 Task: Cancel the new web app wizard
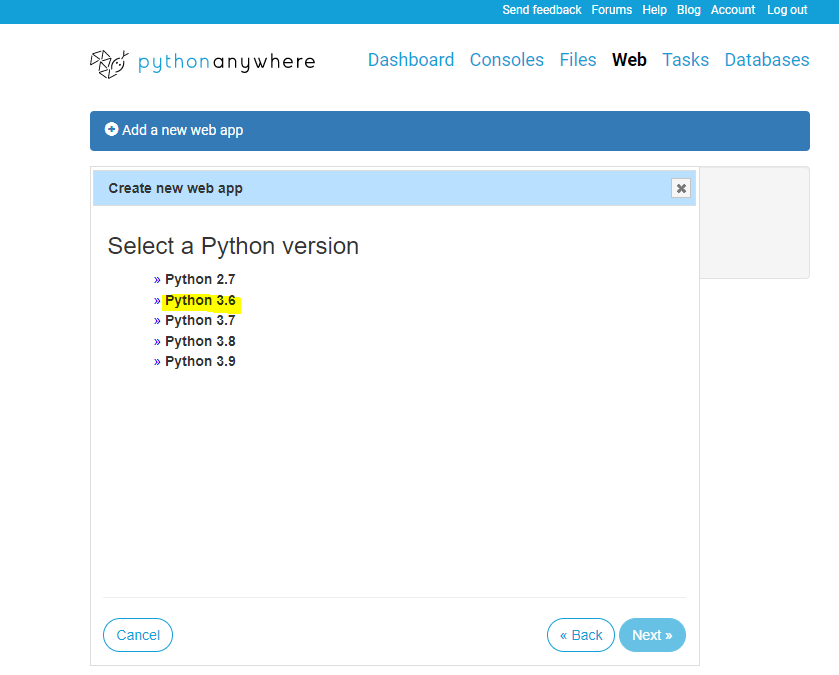click(x=138, y=635)
